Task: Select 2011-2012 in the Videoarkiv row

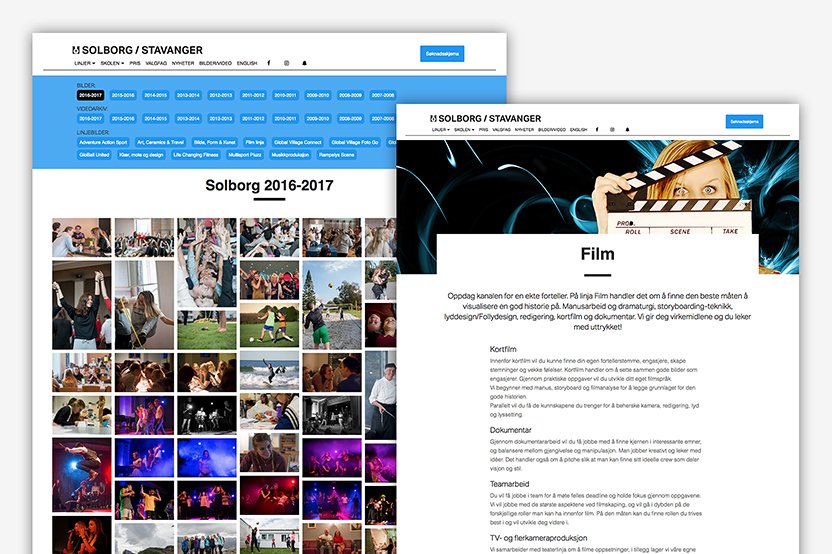Action: click(253, 118)
